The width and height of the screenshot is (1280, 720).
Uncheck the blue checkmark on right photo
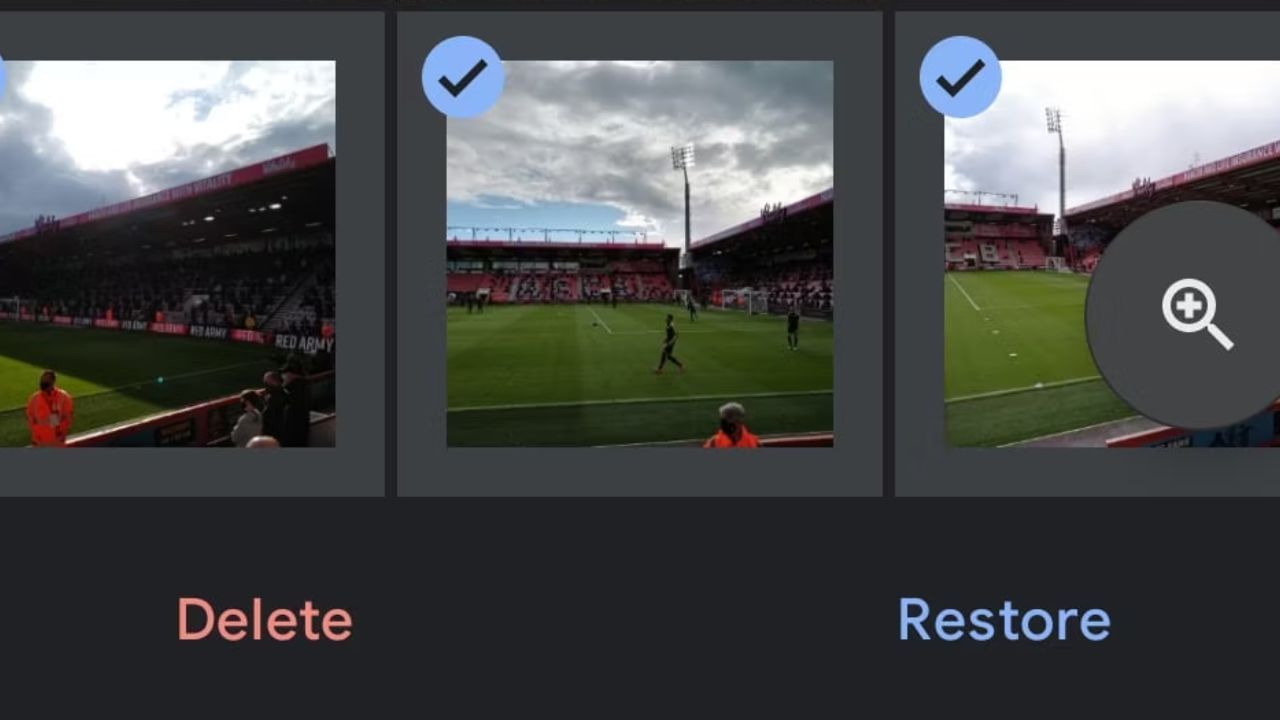[x=960, y=77]
